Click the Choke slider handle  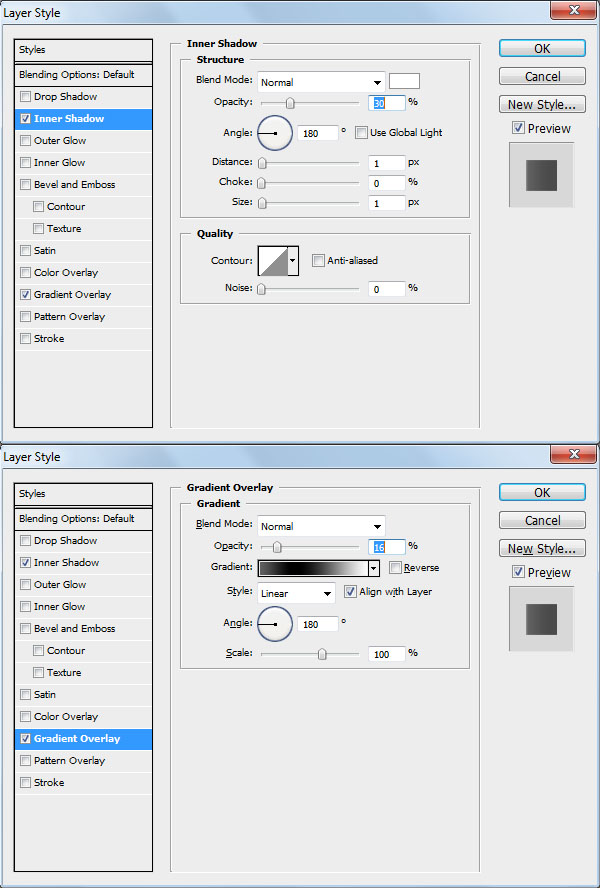click(x=262, y=183)
